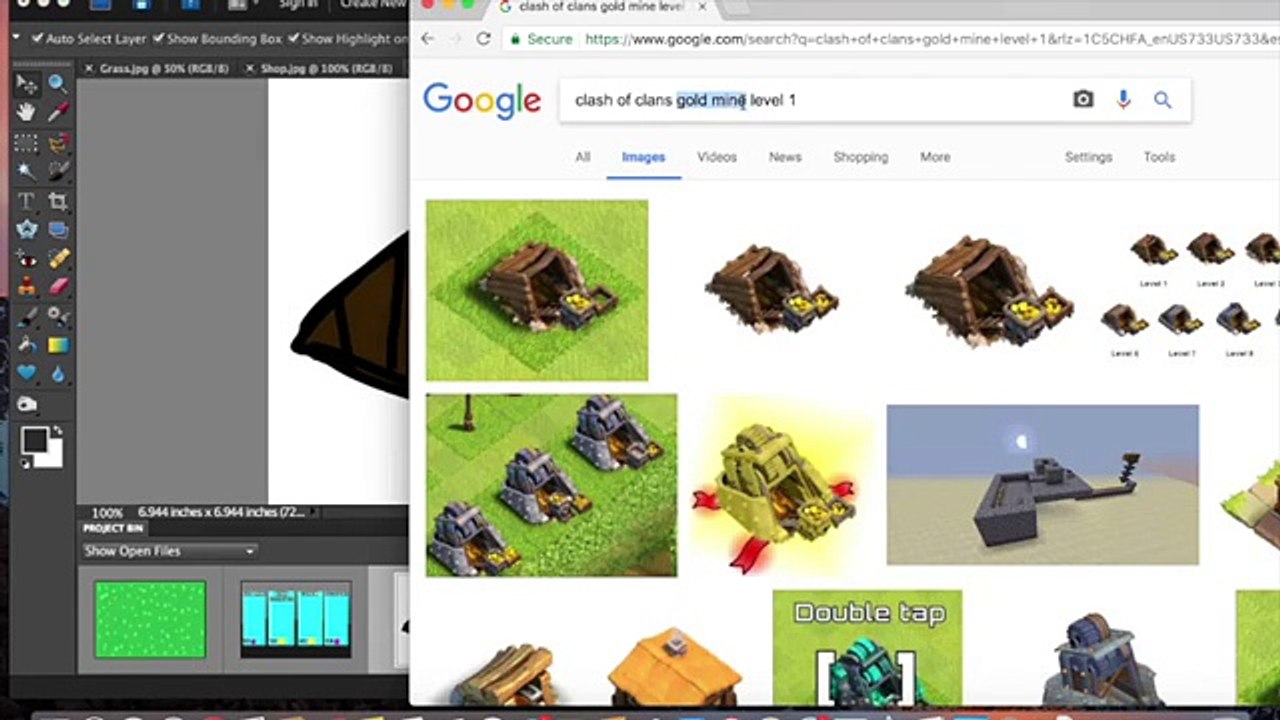Open the Images search tab
Screen dimensions: 1280x720
pos(643,157)
